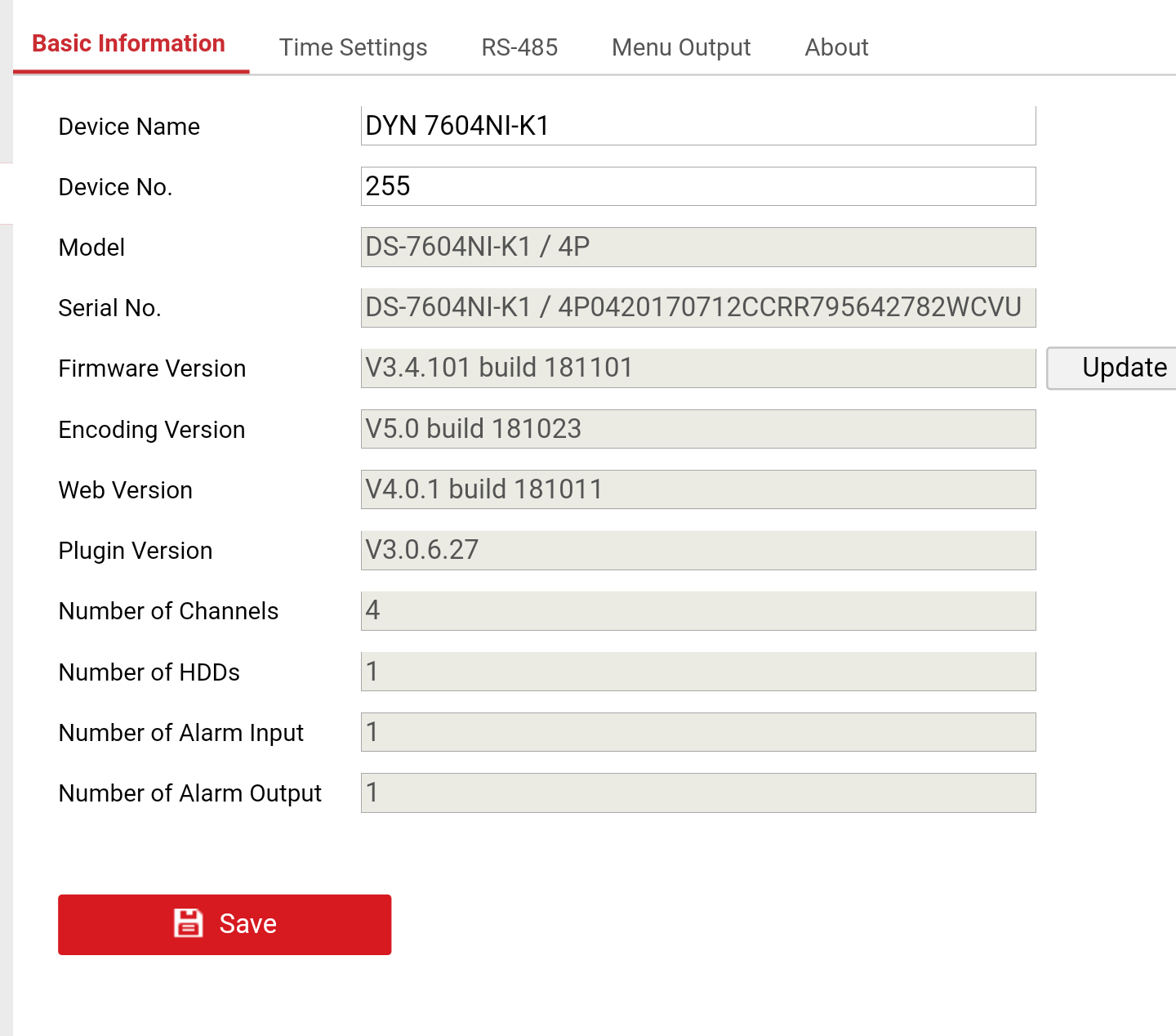1176x1036 pixels.
Task: Click the Number of Channels field
Action: tap(697, 610)
